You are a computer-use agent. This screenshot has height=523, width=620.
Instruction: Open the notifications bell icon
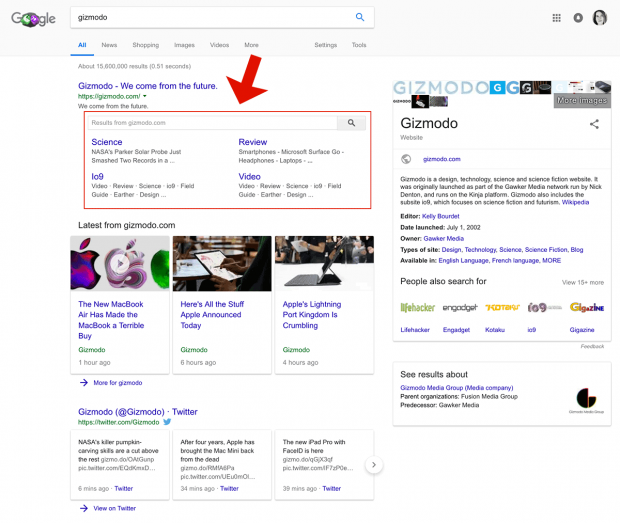578,18
